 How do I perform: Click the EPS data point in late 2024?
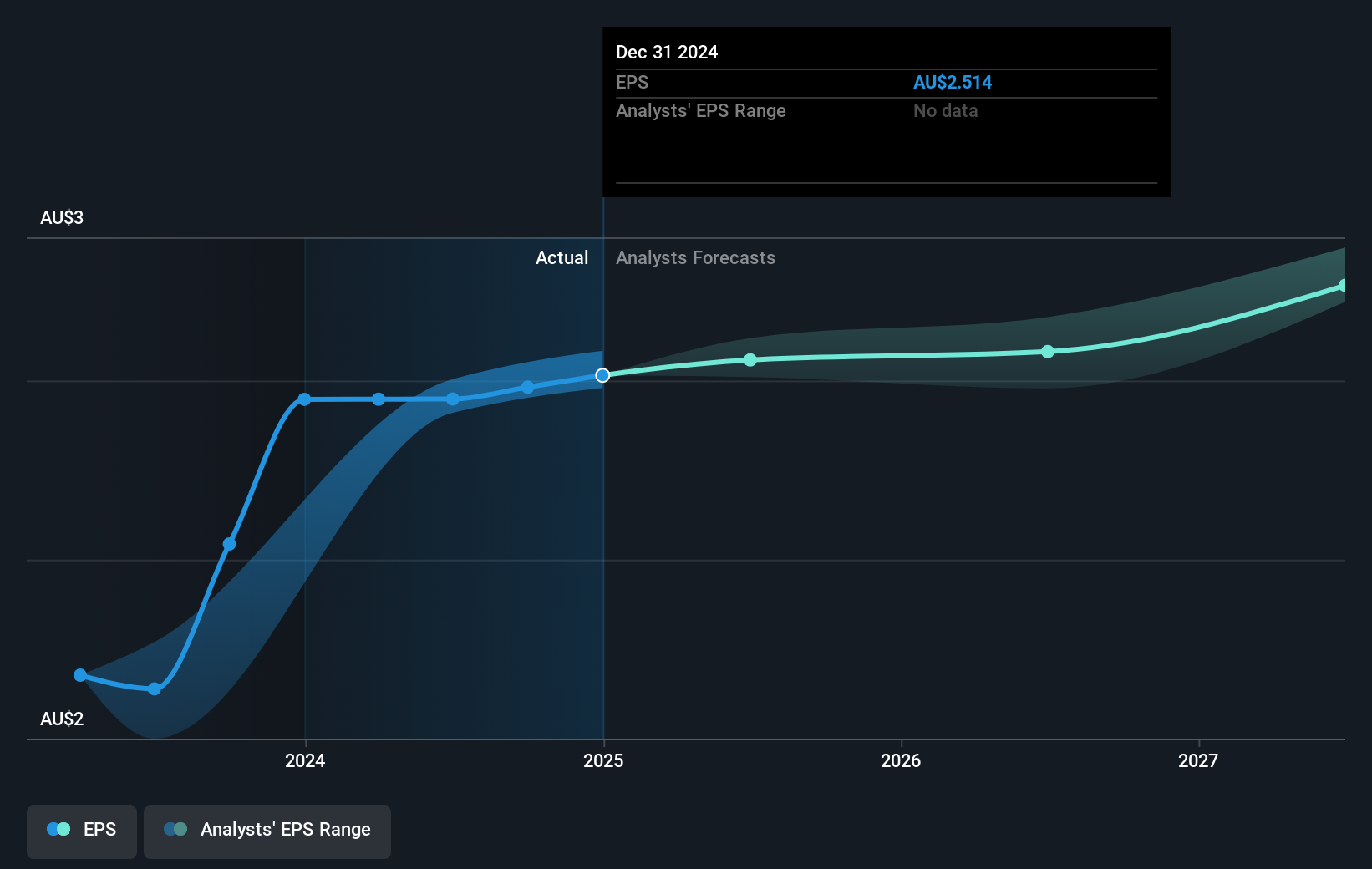point(528,387)
